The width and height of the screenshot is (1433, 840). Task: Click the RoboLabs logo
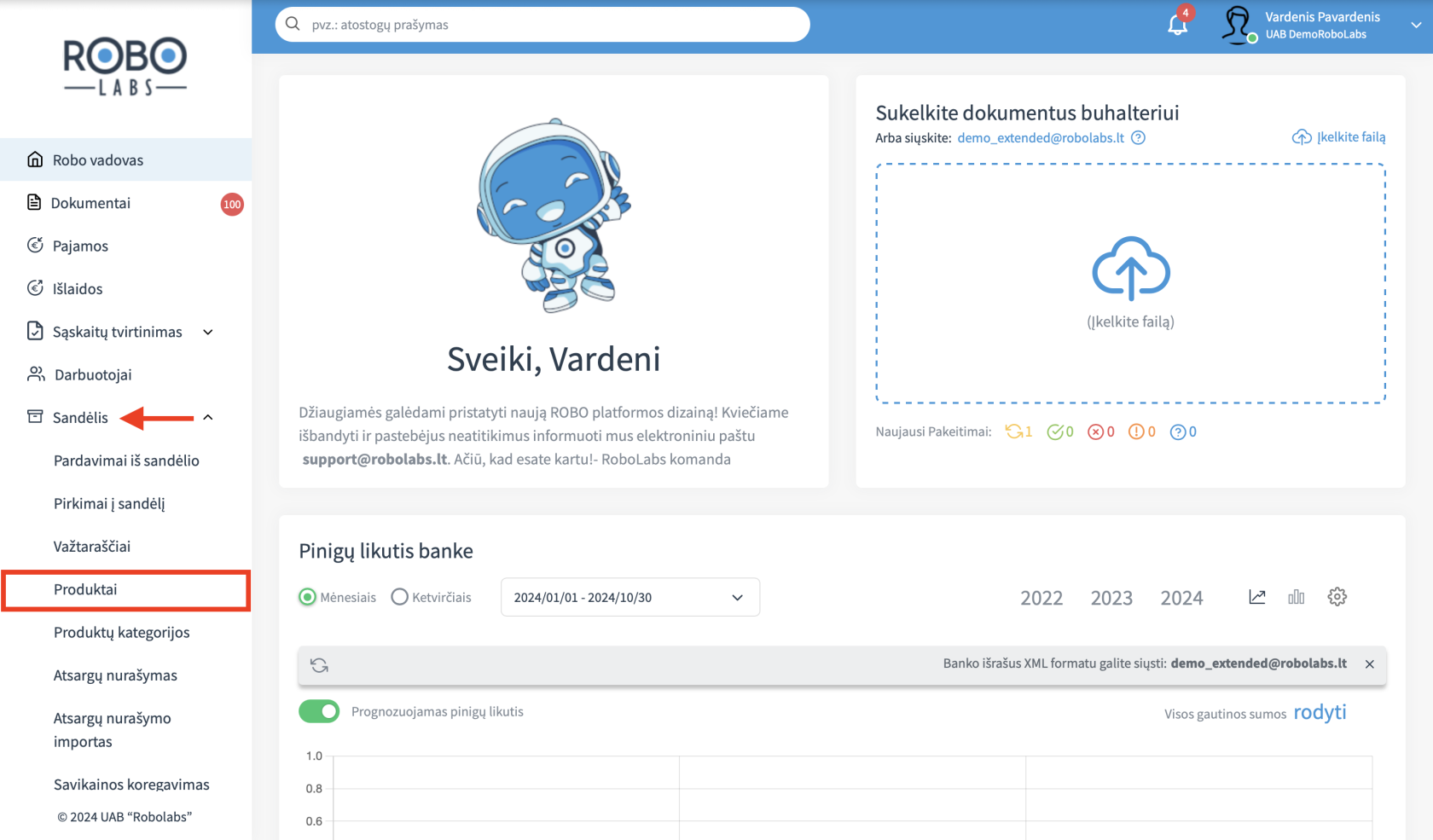click(x=125, y=67)
